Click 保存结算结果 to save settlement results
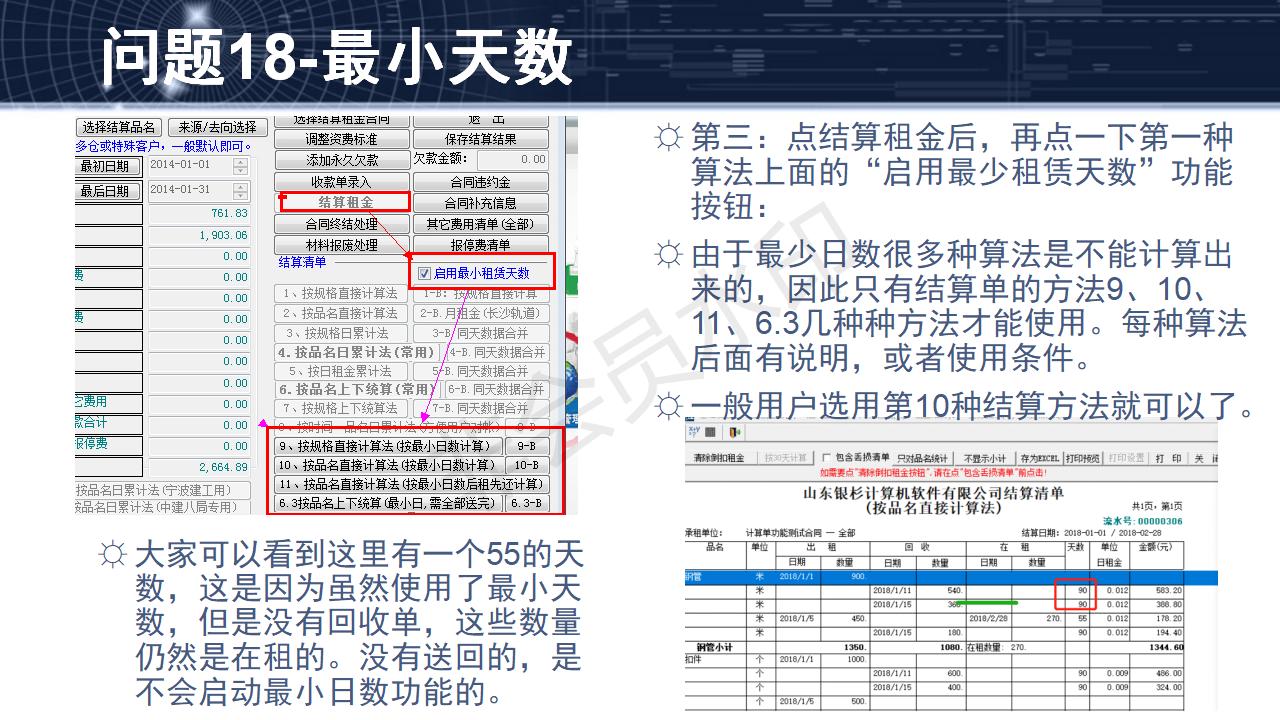The image size is (1280, 720). pos(479,138)
